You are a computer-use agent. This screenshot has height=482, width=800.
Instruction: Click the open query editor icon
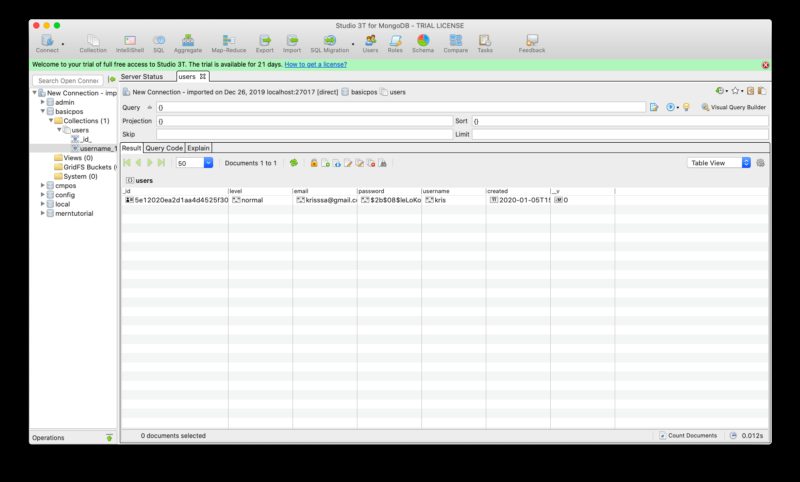654,107
